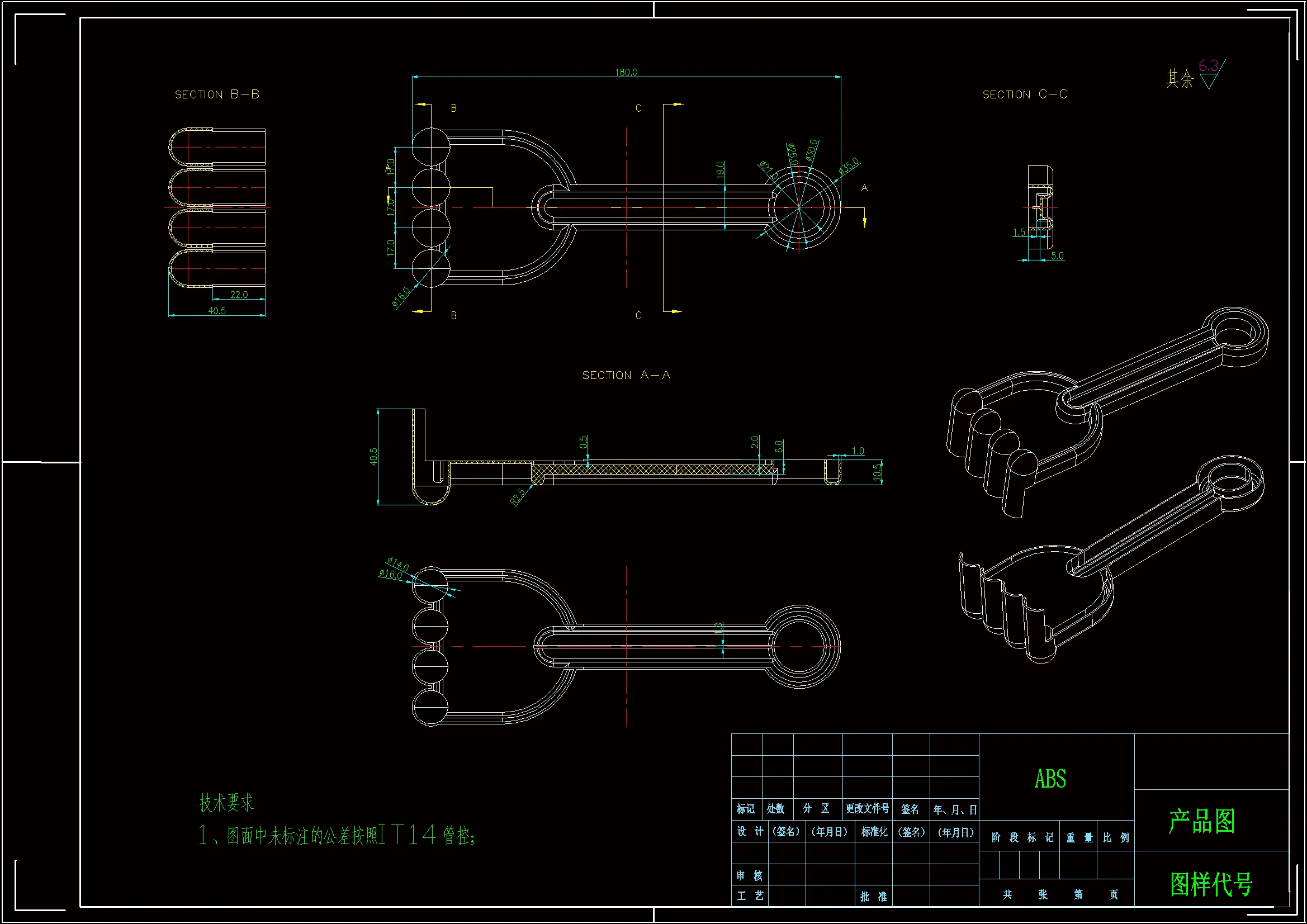Viewport: 1307px width, 924px height.
Task: Select the 技术要求 heading text
Action: click(x=226, y=803)
